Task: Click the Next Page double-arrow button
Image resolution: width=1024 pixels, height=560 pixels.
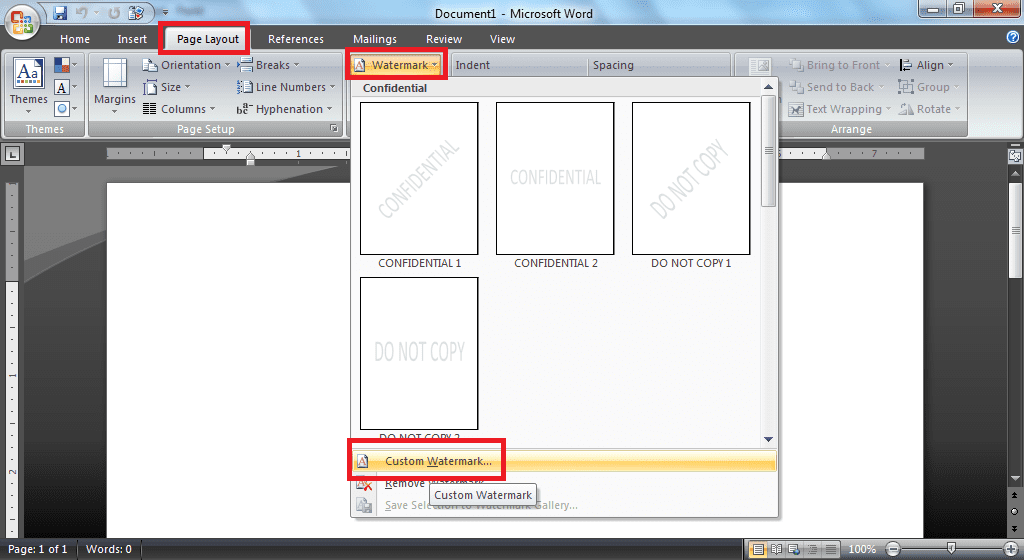Action: point(1014,527)
